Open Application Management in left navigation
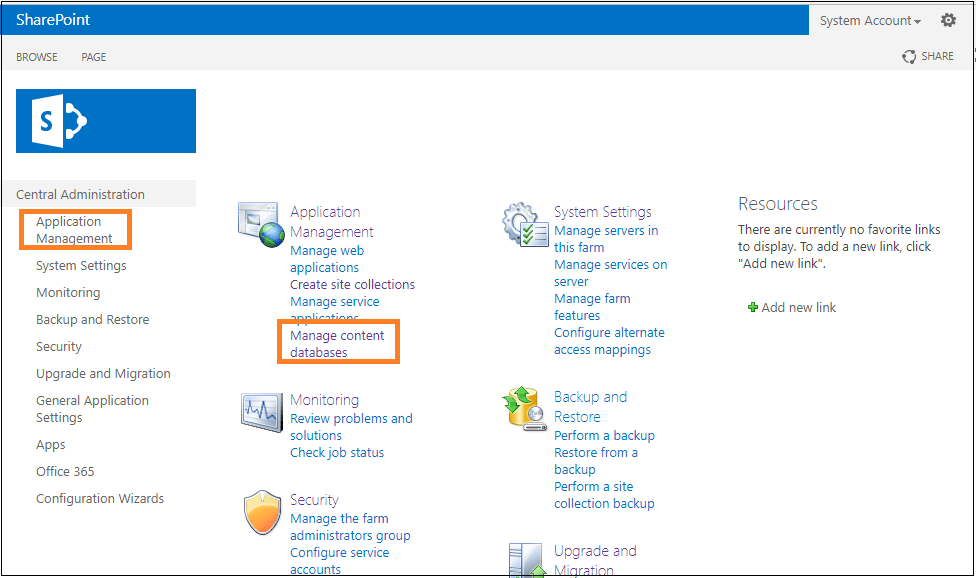This screenshot has height=578, width=976. pyautogui.click(x=74, y=230)
